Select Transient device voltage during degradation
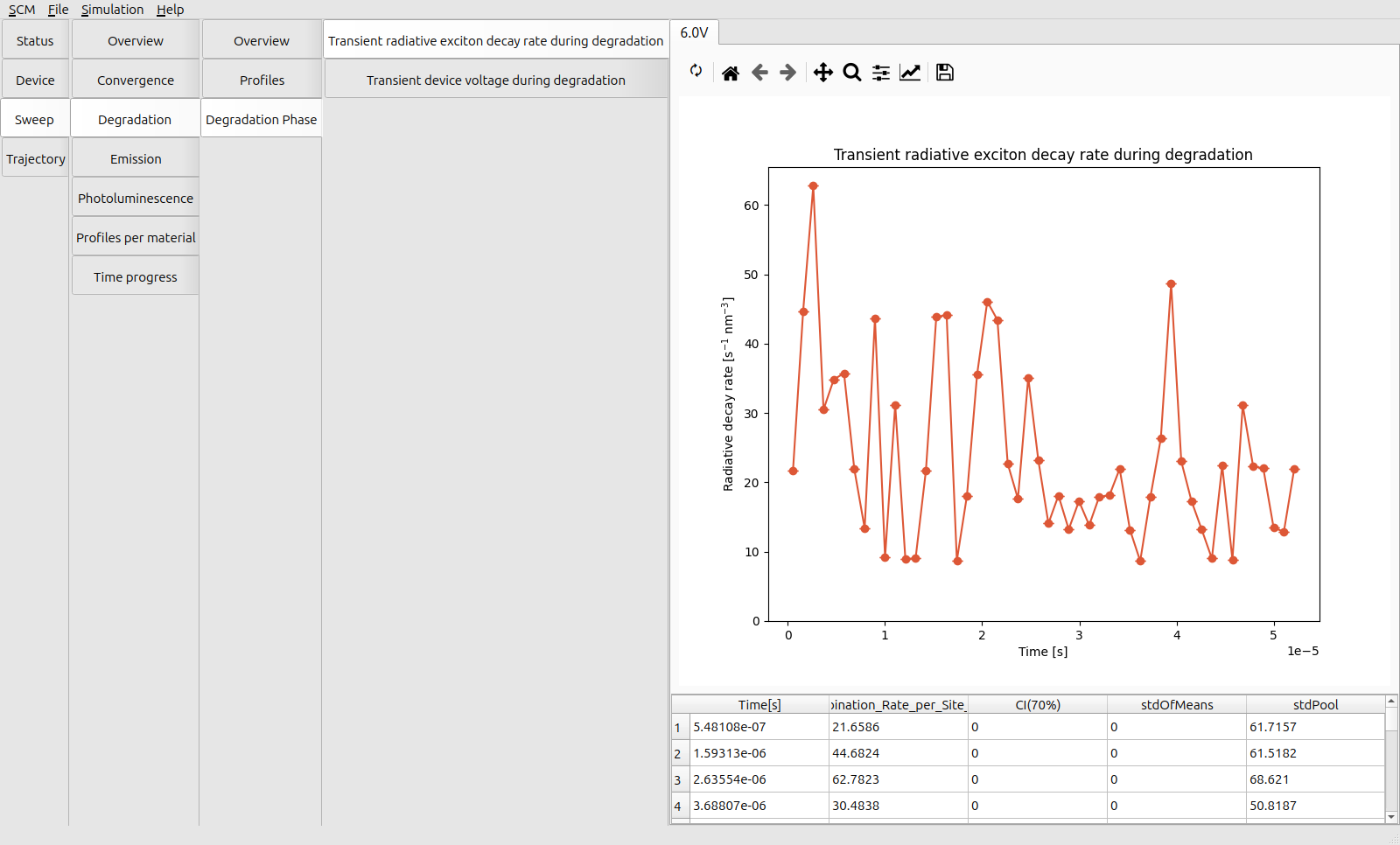 point(495,80)
